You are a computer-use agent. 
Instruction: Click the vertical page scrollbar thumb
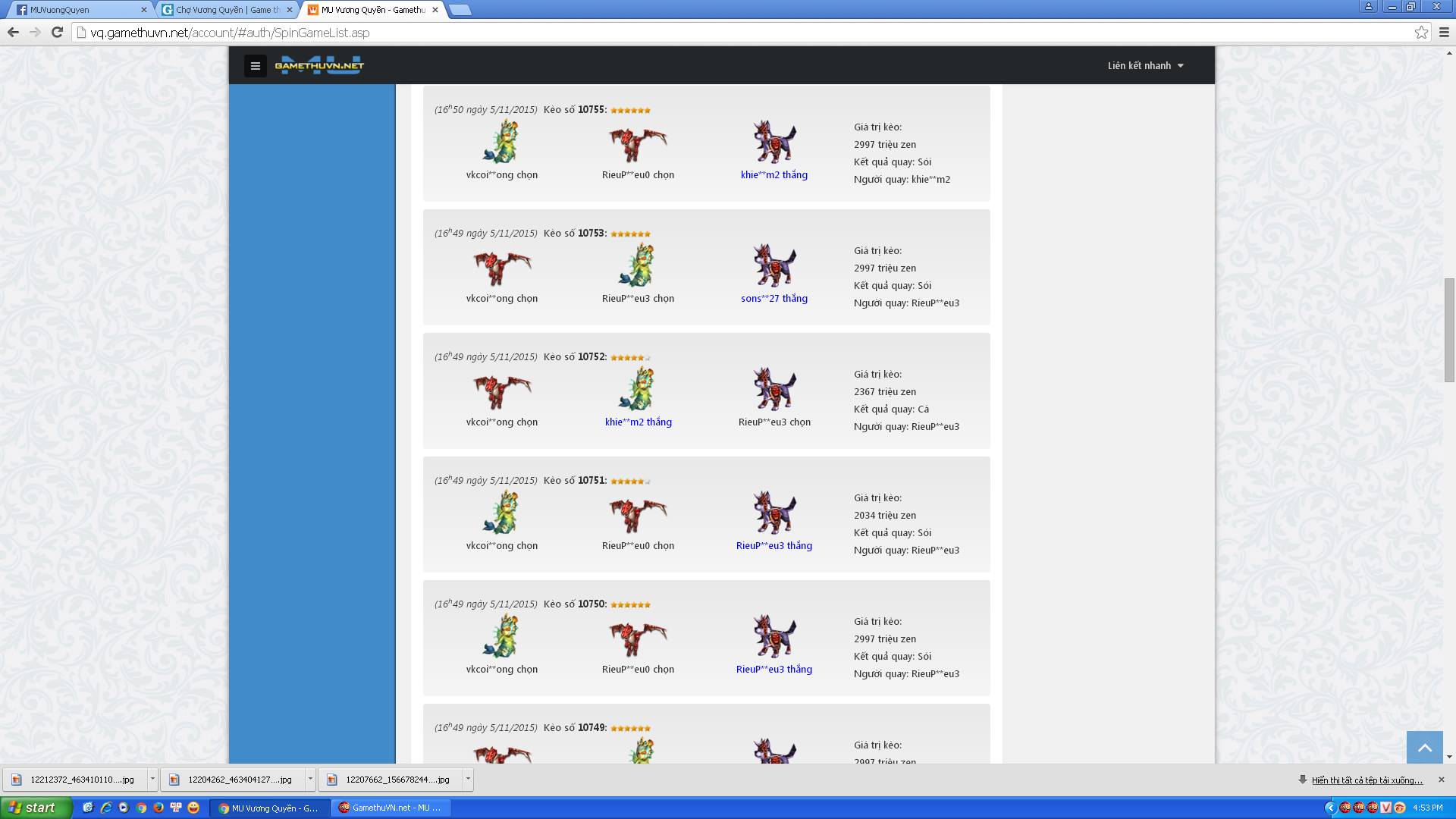1449,330
